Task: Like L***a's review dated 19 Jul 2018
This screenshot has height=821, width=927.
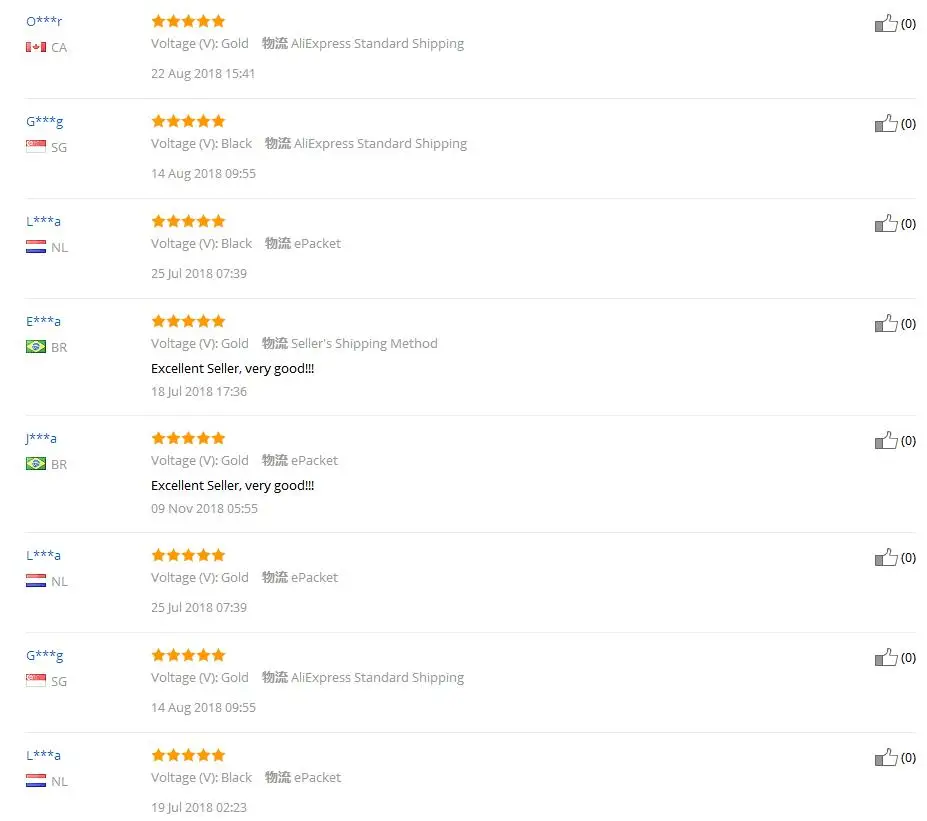Action: pyautogui.click(x=886, y=757)
